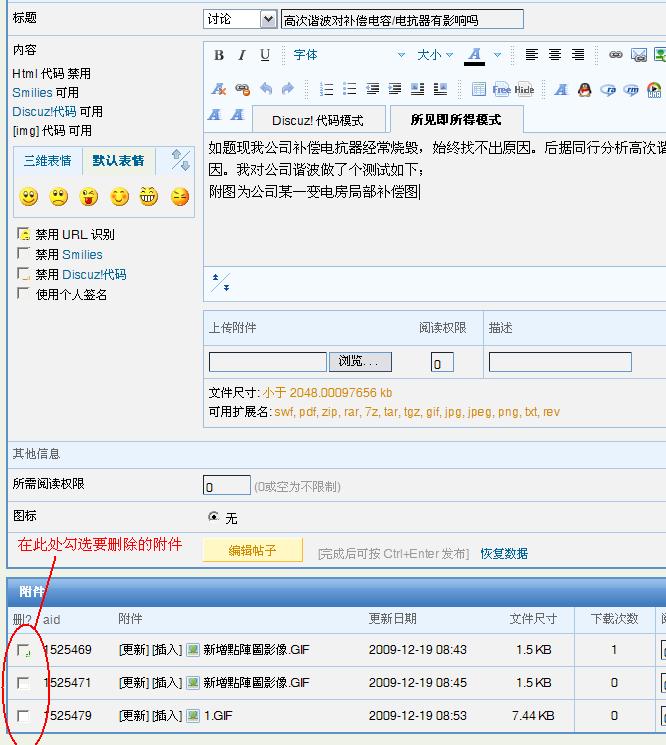Click [更新] for attachment 1525469

(133, 649)
